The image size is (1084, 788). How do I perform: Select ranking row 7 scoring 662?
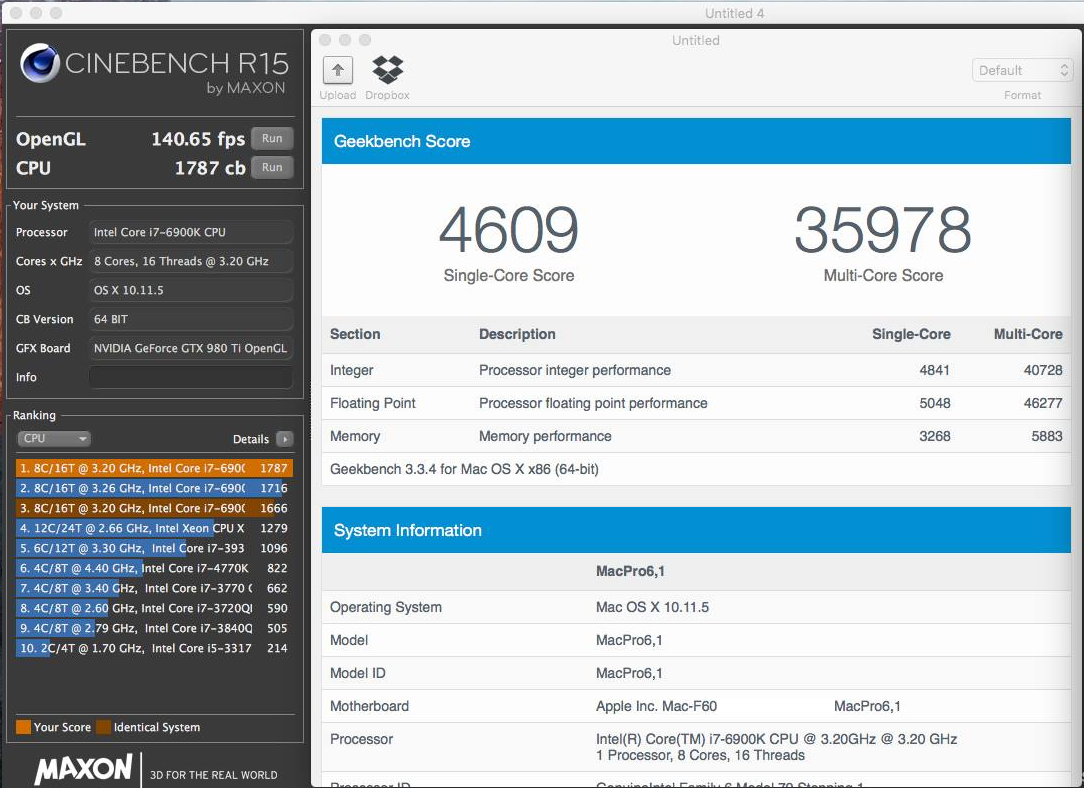[154, 588]
